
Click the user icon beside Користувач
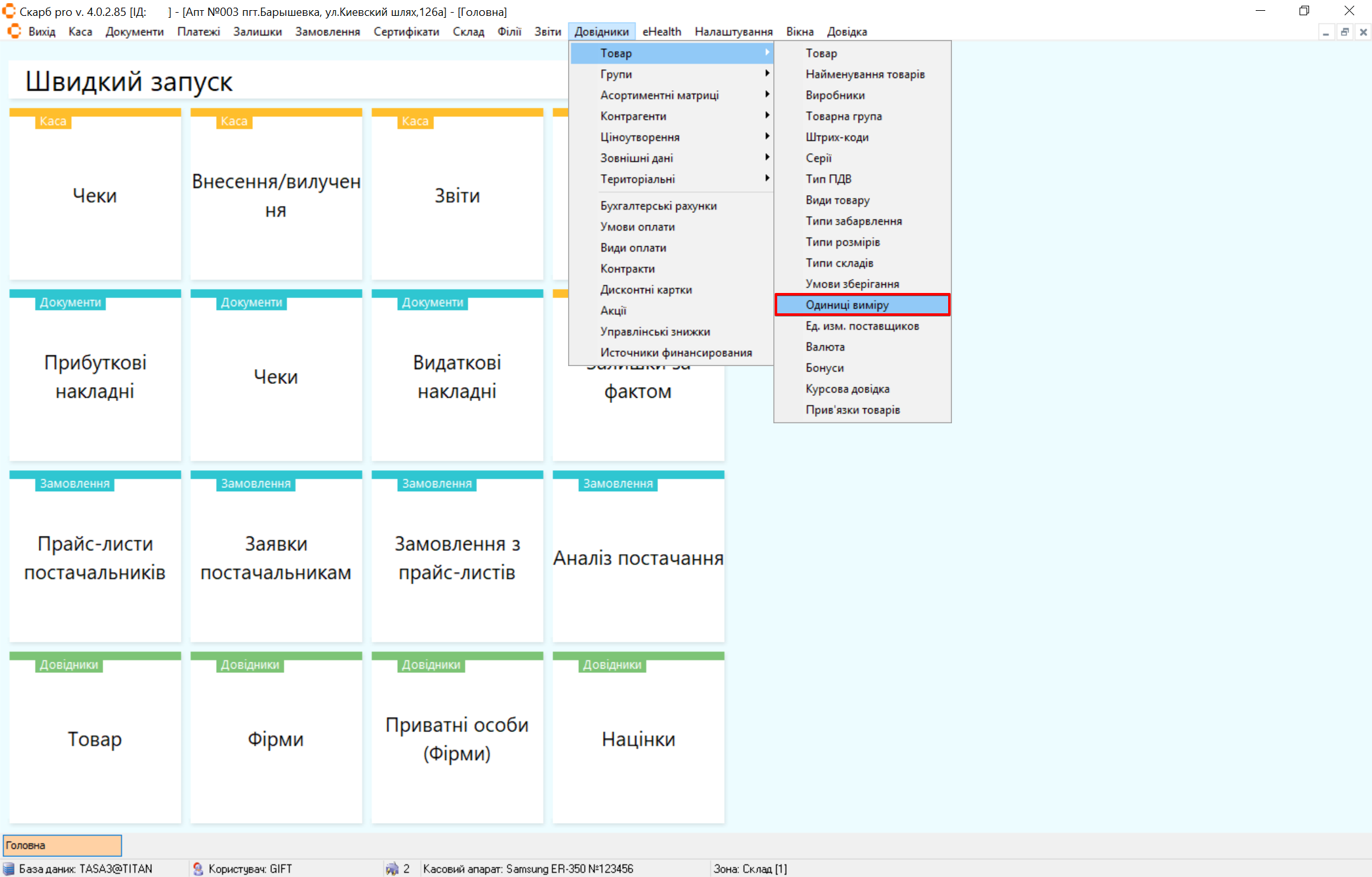(198, 869)
